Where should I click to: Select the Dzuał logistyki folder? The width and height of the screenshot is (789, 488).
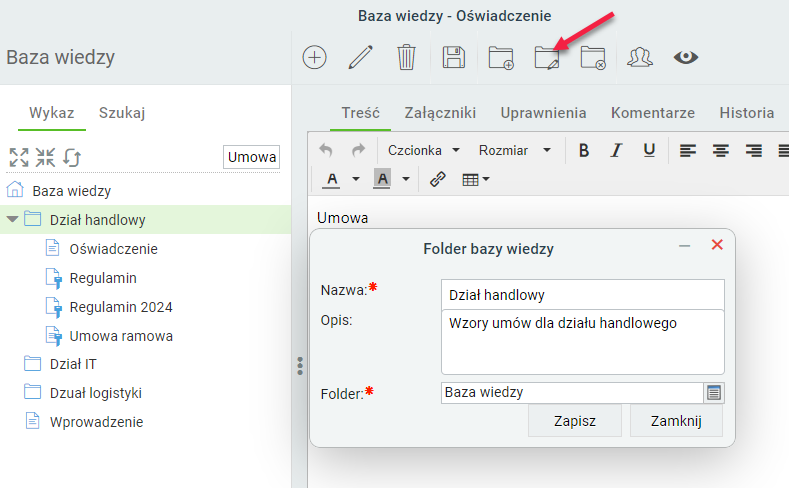pos(96,393)
